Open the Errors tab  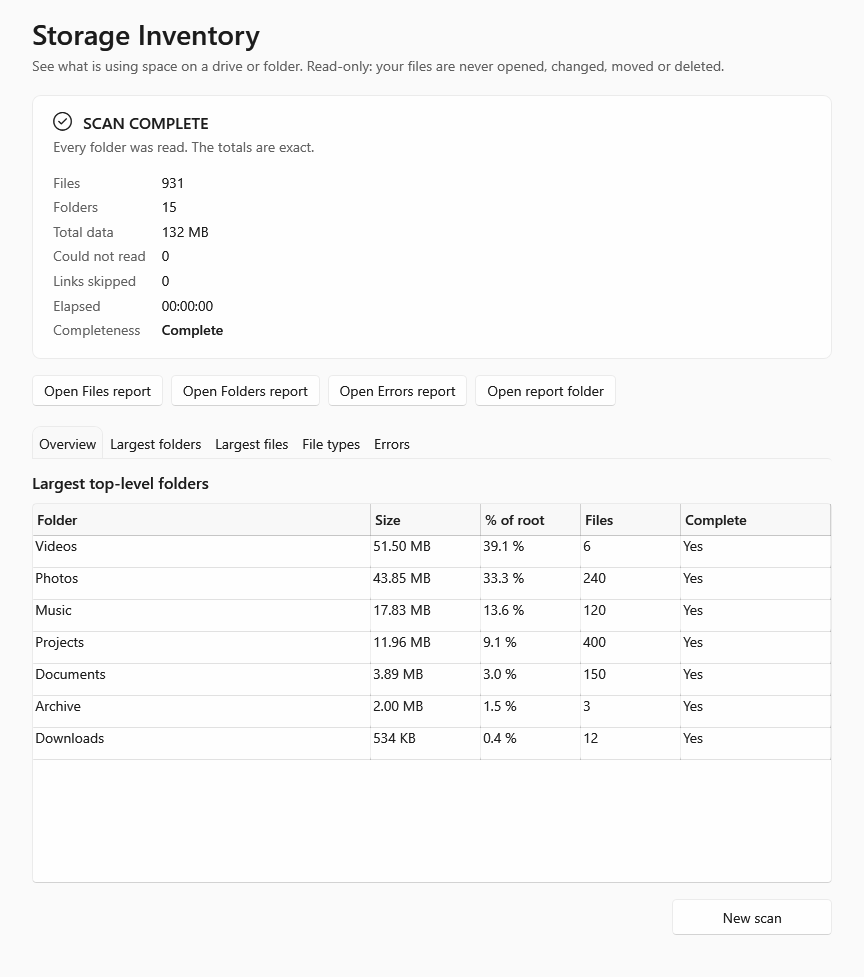(x=392, y=444)
